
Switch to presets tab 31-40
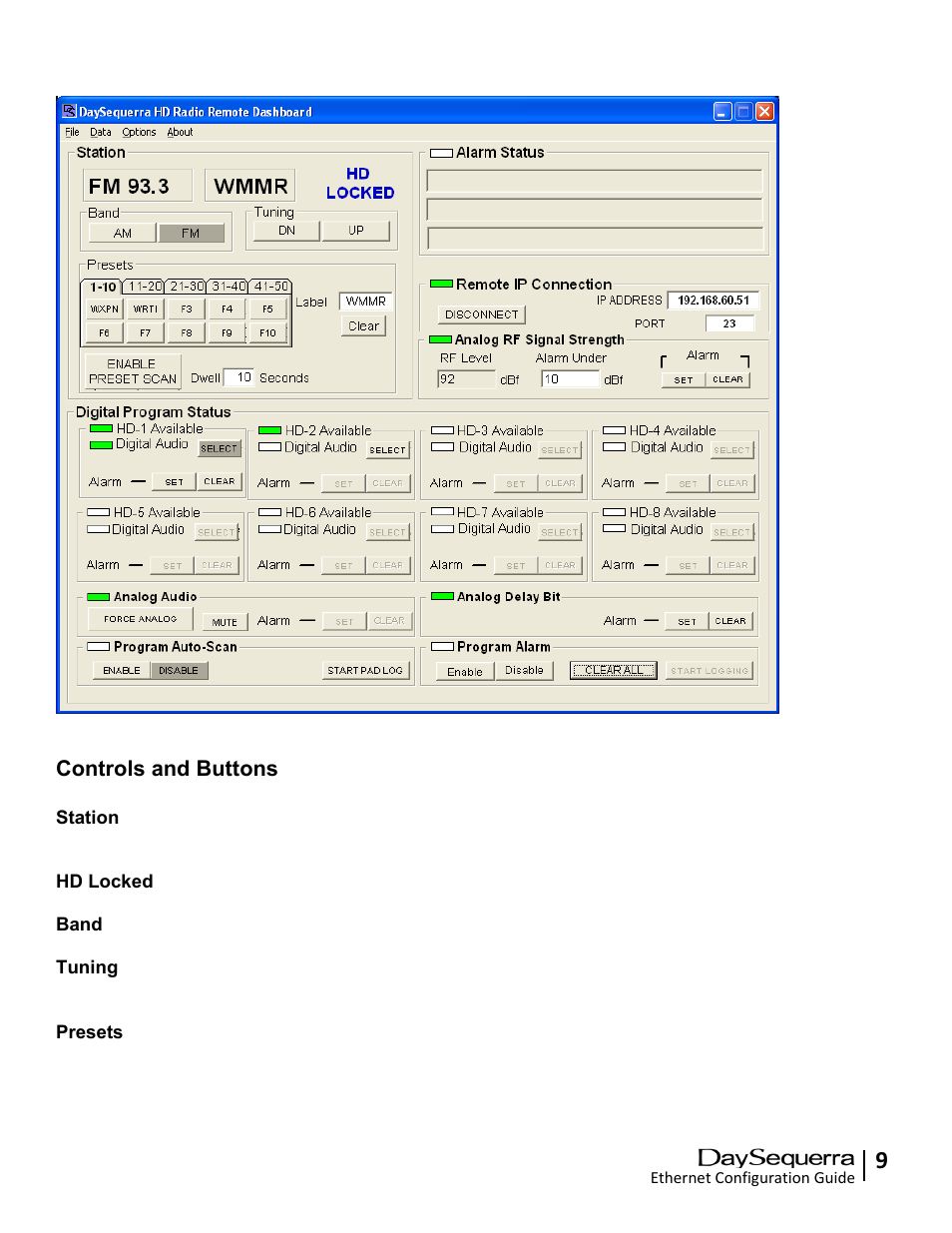click(x=229, y=287)
